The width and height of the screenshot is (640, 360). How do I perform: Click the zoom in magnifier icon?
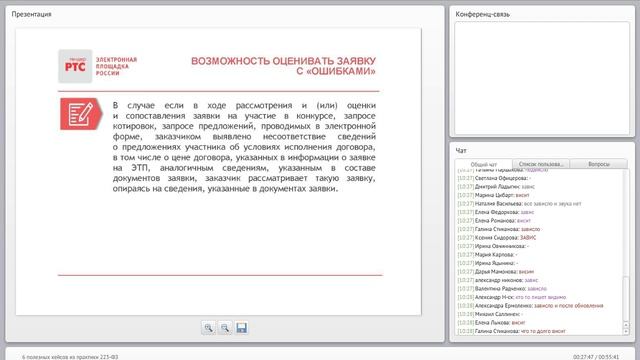tap(208, 328)
